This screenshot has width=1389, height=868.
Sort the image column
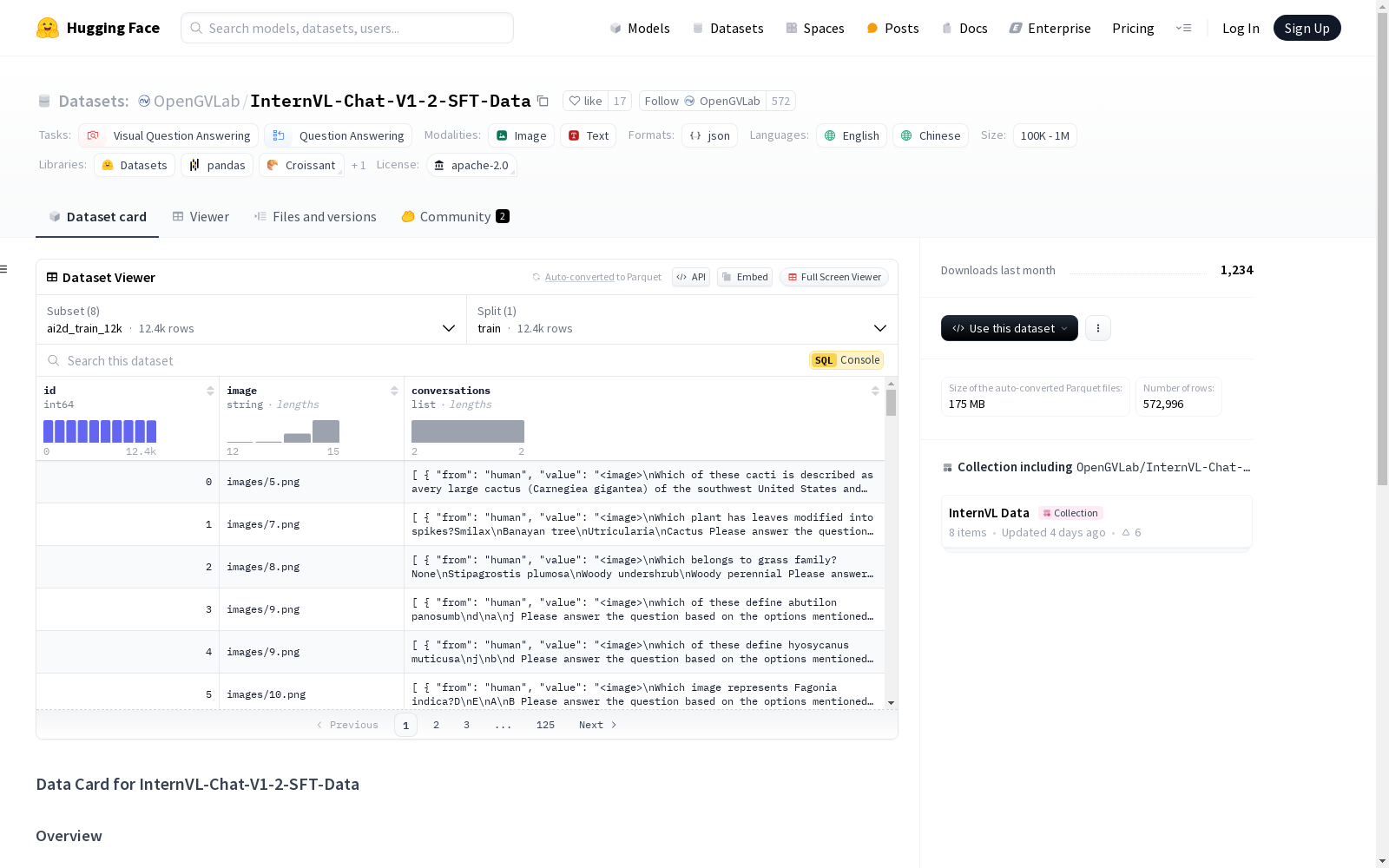[x=394, y=391]
